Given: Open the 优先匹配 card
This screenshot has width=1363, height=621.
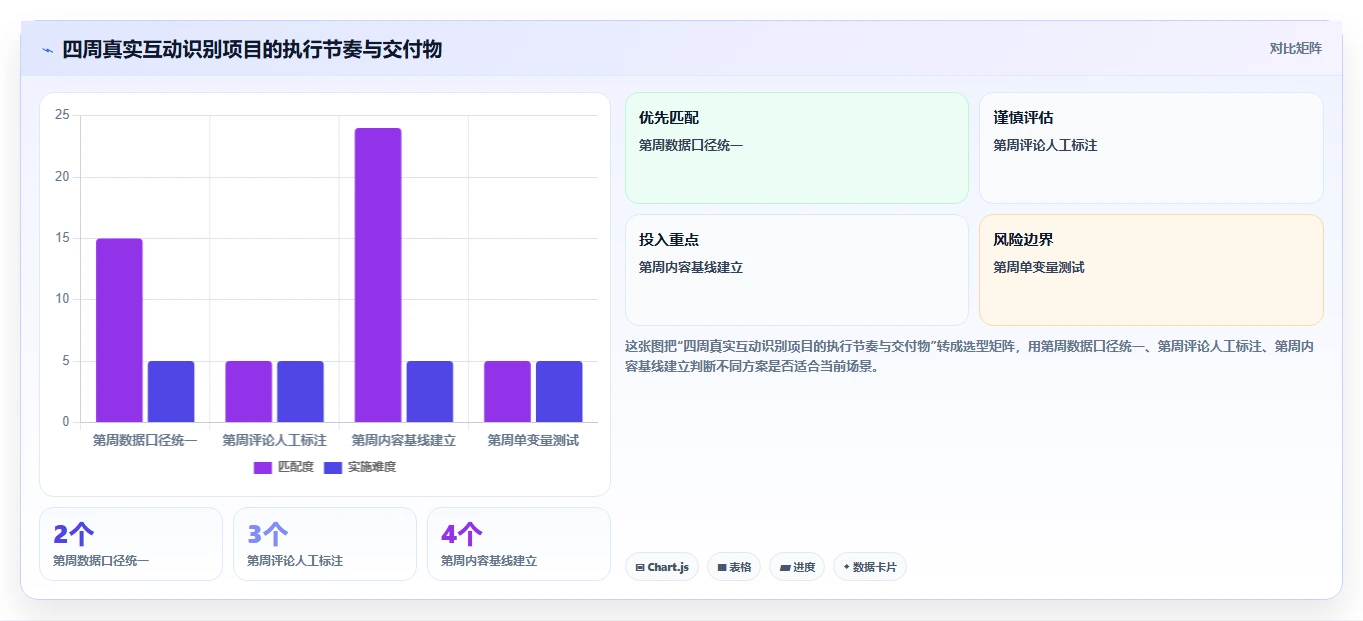Looking at the screenshot, I should coord(797,148).
